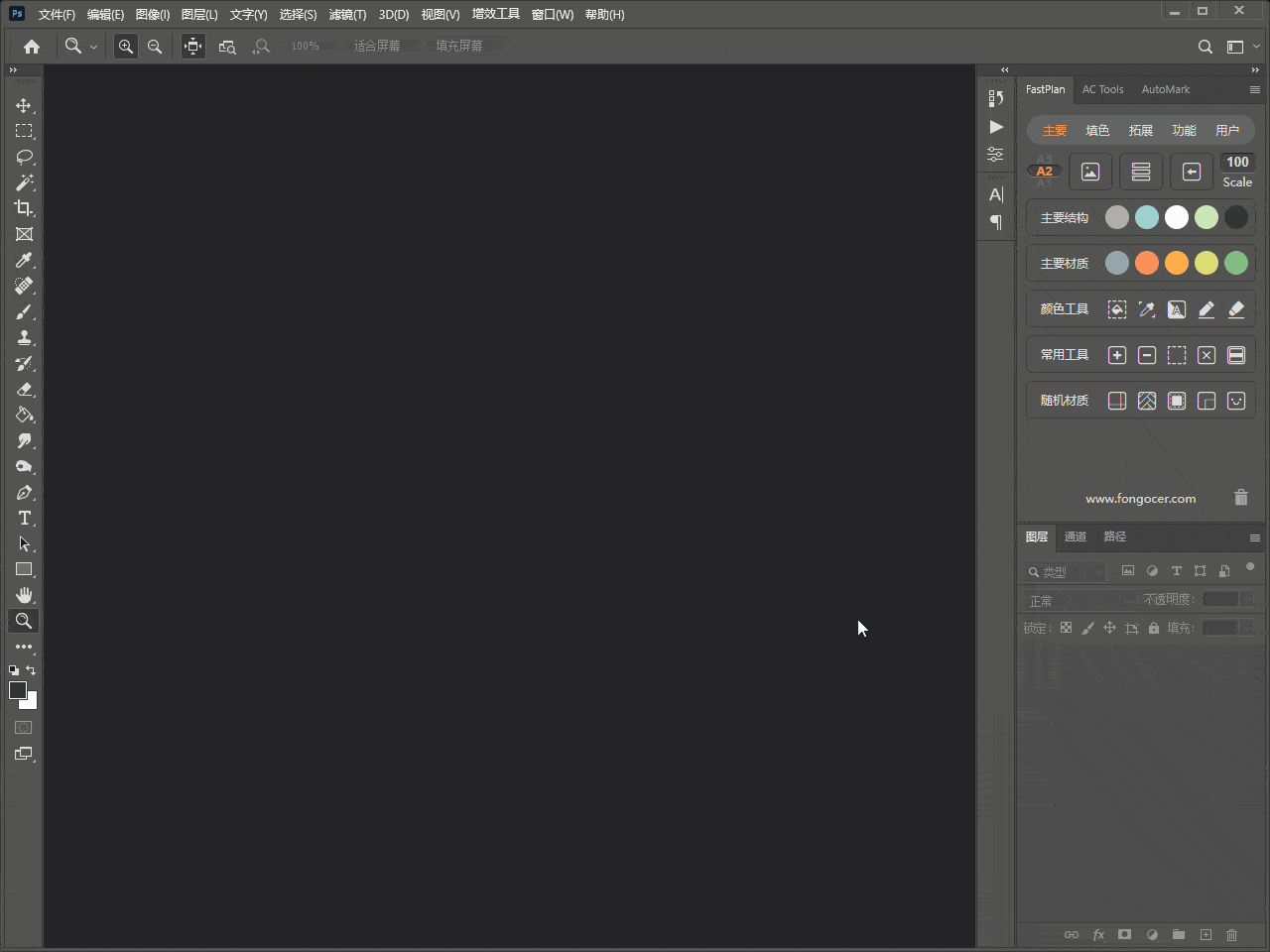The width and height of the screenshot is (1270, 952).
Task: Open the 滤镜(T) menu
Action: [x=347, y=15]
